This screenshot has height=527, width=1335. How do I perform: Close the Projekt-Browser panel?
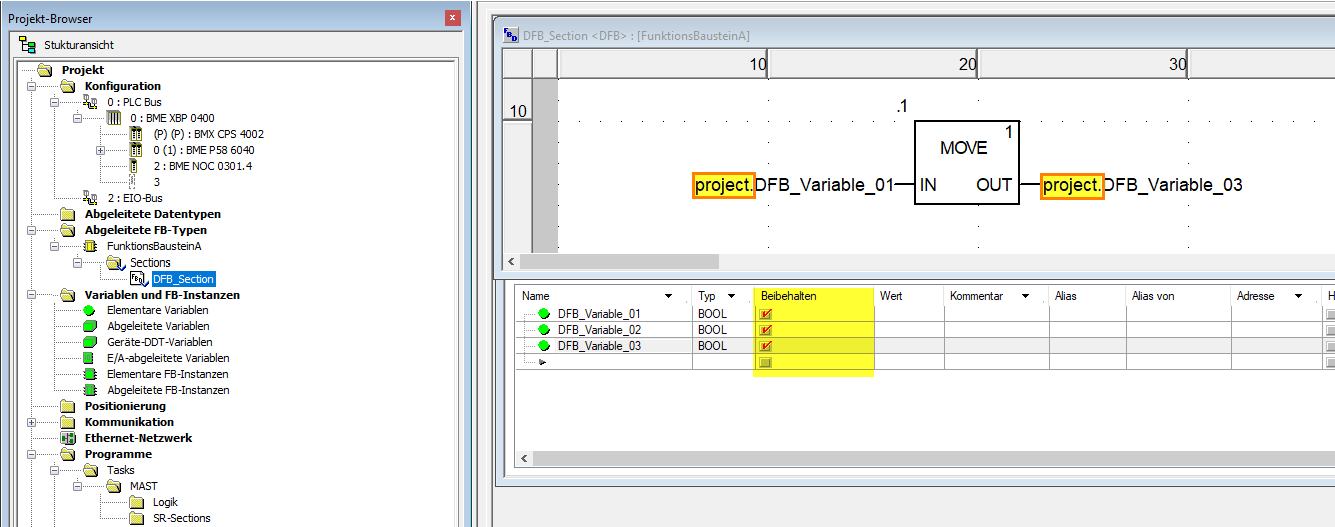(454, 18)
